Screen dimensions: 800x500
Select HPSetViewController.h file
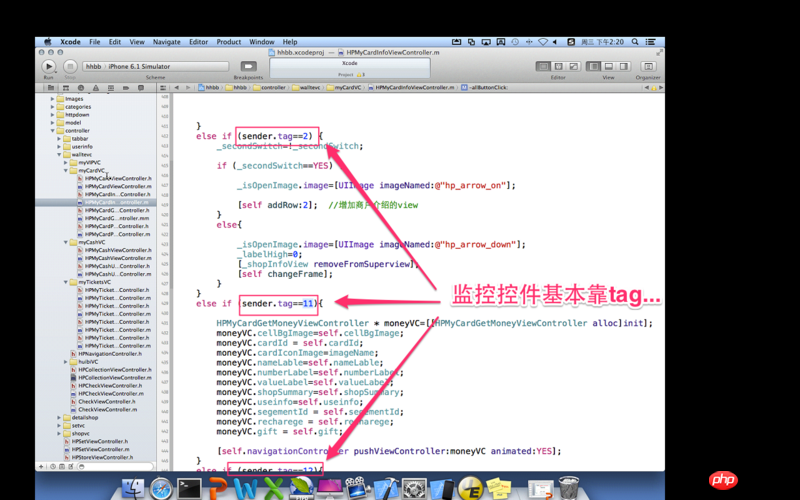96,441
